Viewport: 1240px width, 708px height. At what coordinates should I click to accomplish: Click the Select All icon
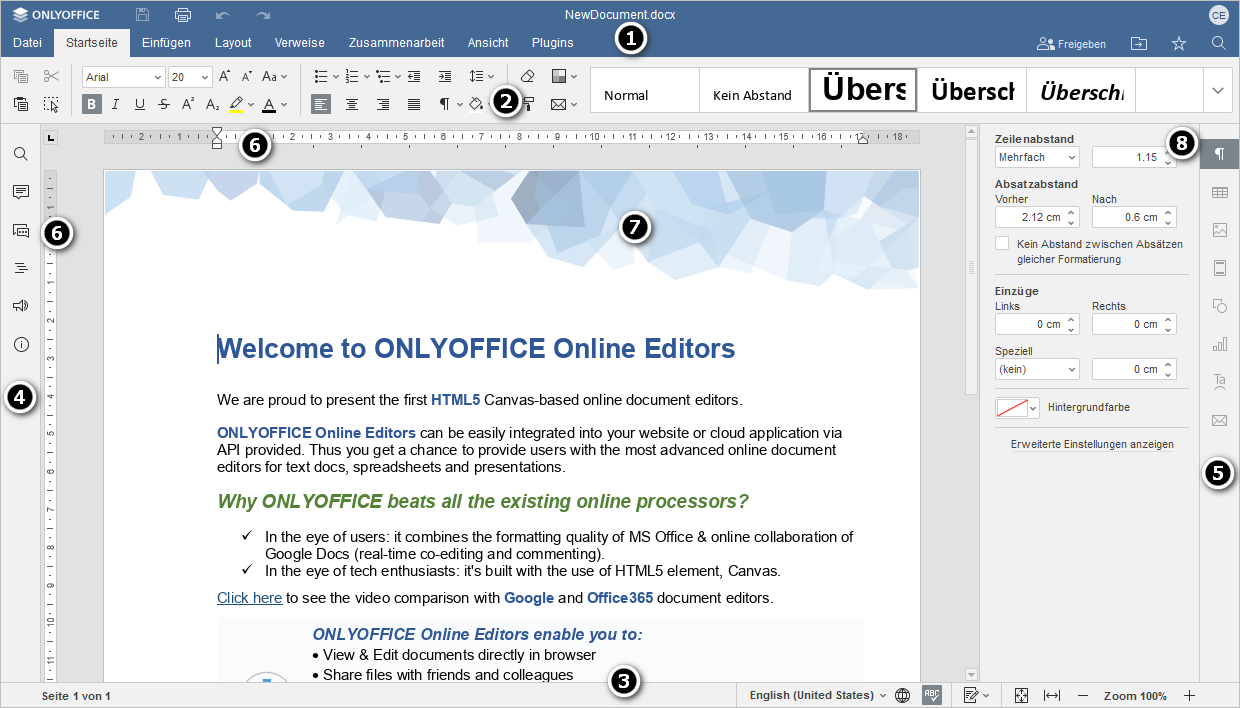coord(52,104)
